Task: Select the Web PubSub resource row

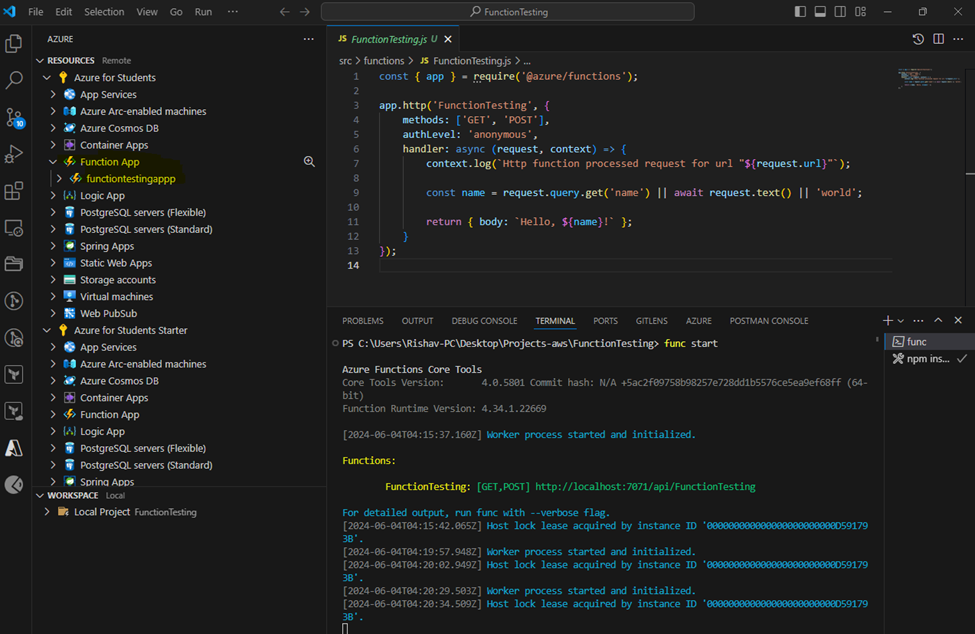Action: pyautogui.click(x=179, y=313)
